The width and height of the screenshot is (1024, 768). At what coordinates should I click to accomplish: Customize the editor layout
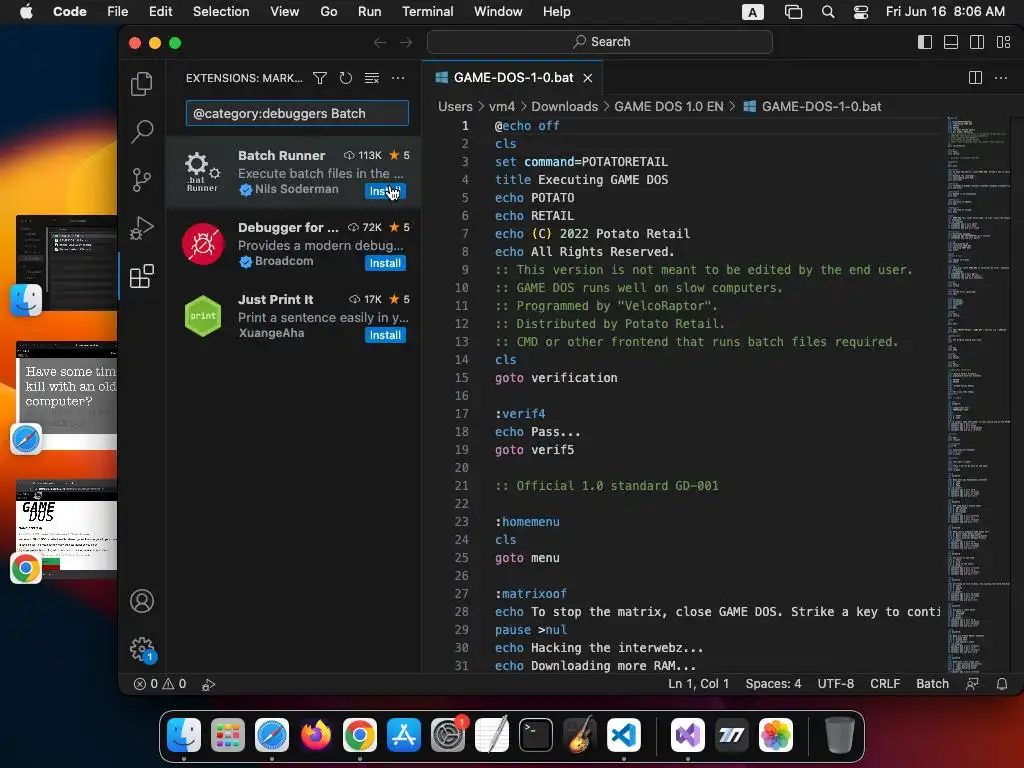pos(1003,42)
